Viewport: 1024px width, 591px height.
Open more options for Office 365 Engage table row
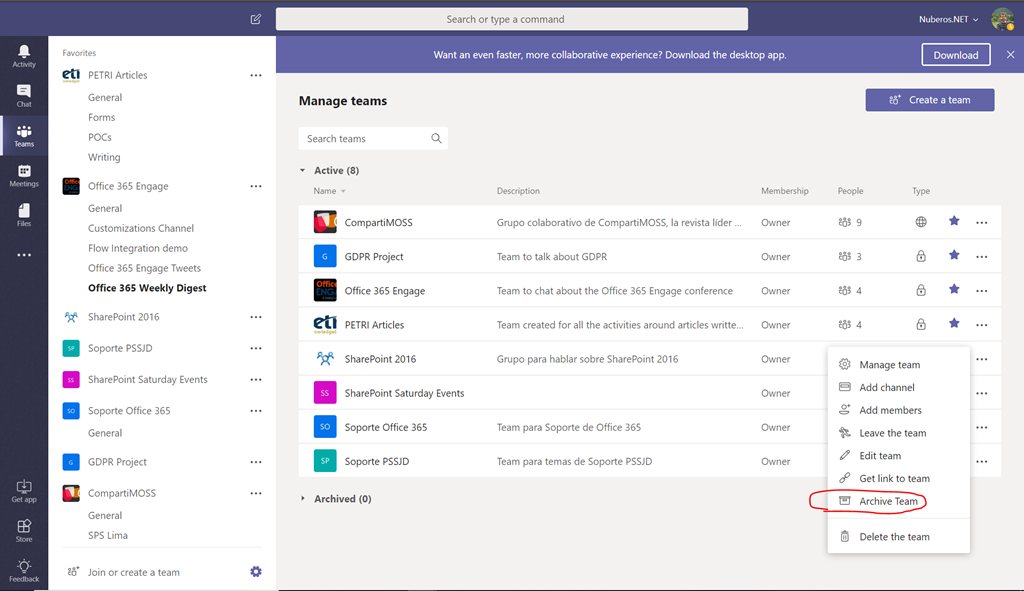[982, 291]
